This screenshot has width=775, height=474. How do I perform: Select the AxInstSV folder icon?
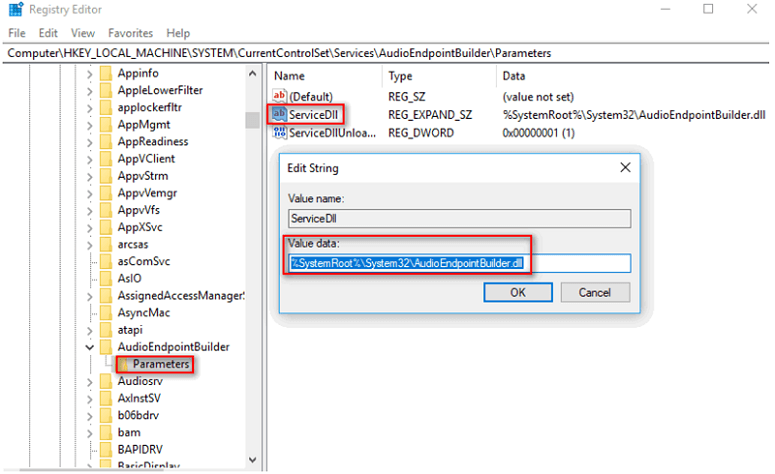[106, 398]
